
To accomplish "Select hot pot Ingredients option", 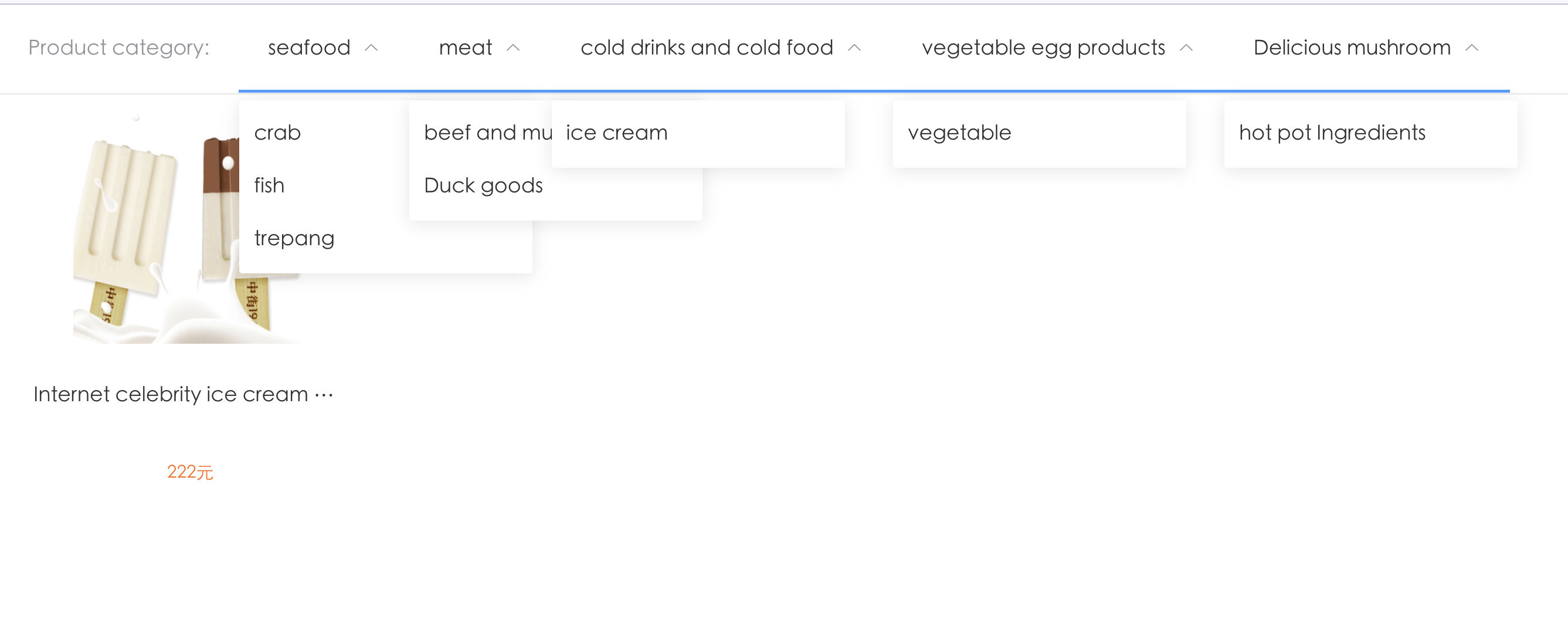I will pos(1332,133).
